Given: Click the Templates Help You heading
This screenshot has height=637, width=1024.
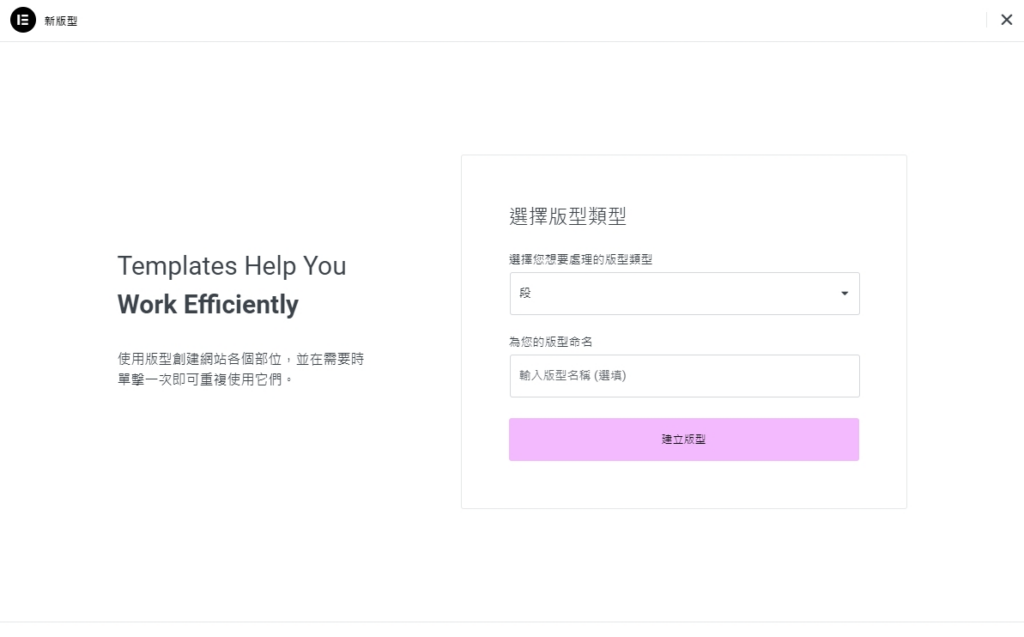Looking at the screenshot, I should (231, 266).
